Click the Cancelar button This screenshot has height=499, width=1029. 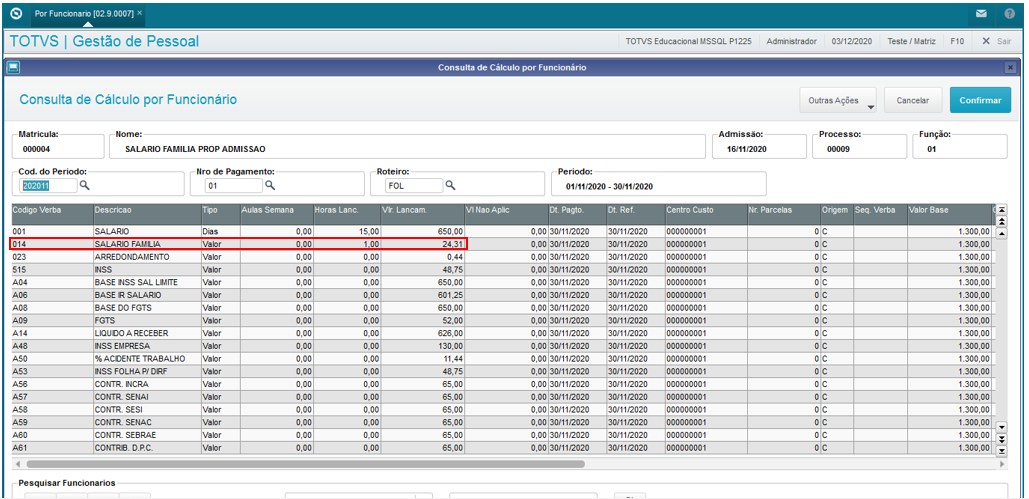[913, 100]
